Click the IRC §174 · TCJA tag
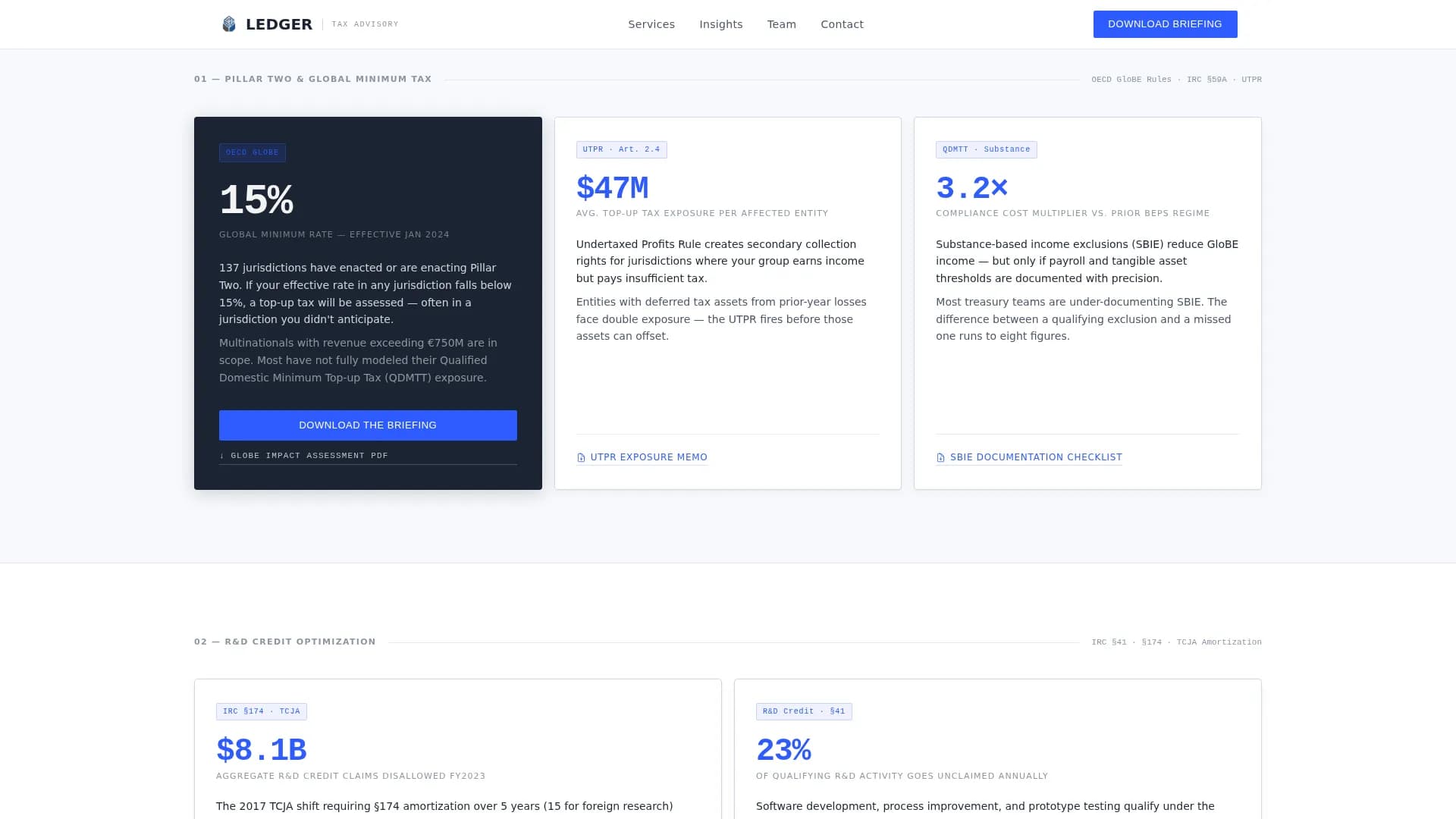This screenshot has width=1456, height=819. coord(261,711)
